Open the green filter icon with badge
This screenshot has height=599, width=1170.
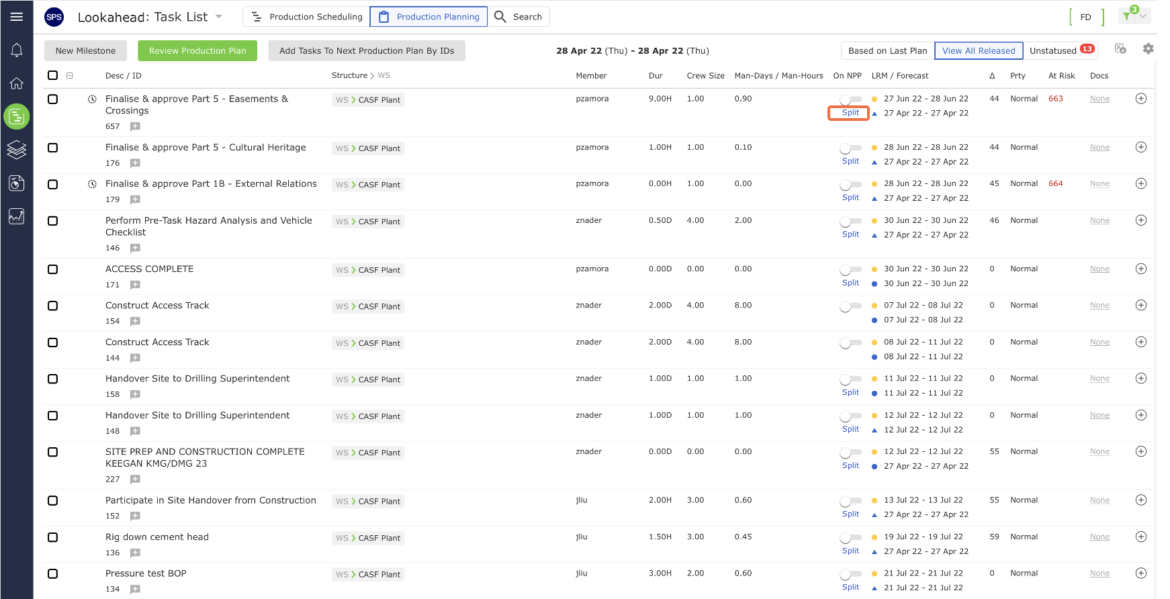pos(1128,15)
